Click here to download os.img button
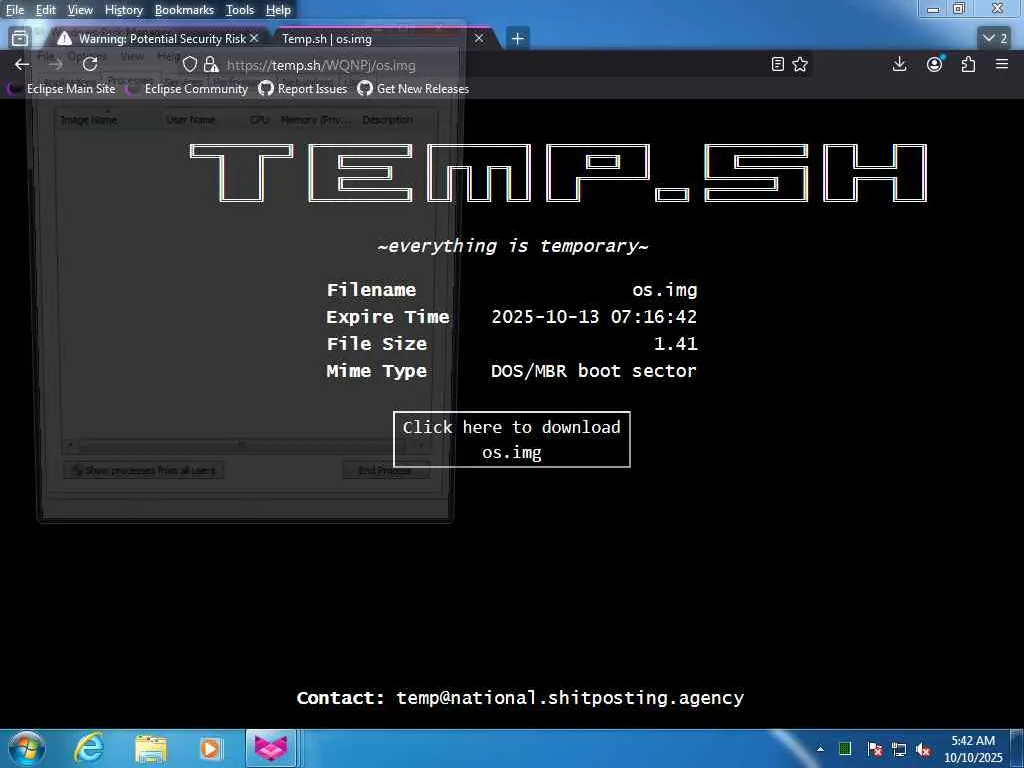Image resolution: width=1024 pixels, height=768 pixels. tap(511, 440)
